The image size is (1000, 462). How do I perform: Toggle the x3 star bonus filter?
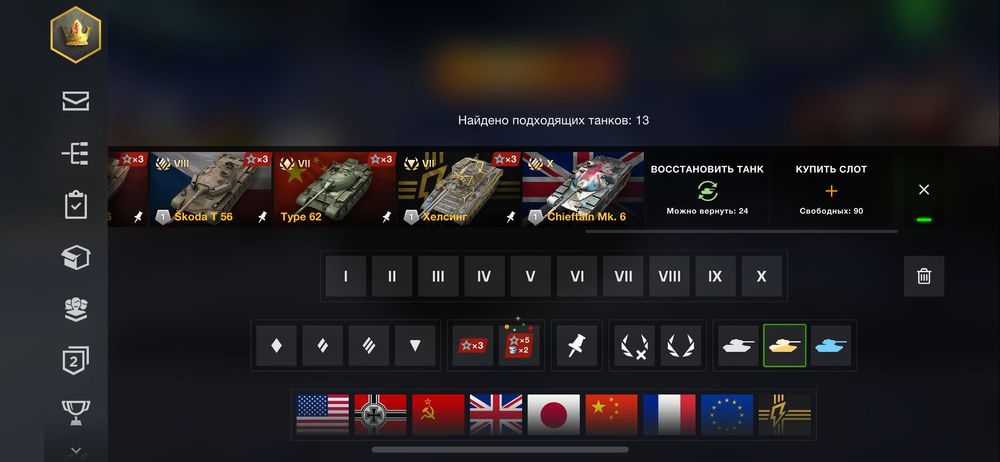473,345
